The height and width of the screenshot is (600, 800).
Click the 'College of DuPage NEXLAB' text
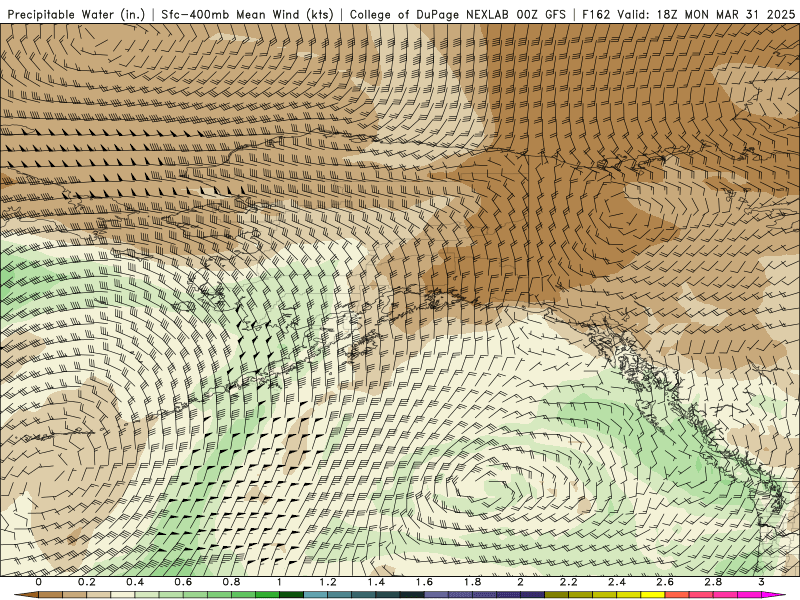[429, 14]
